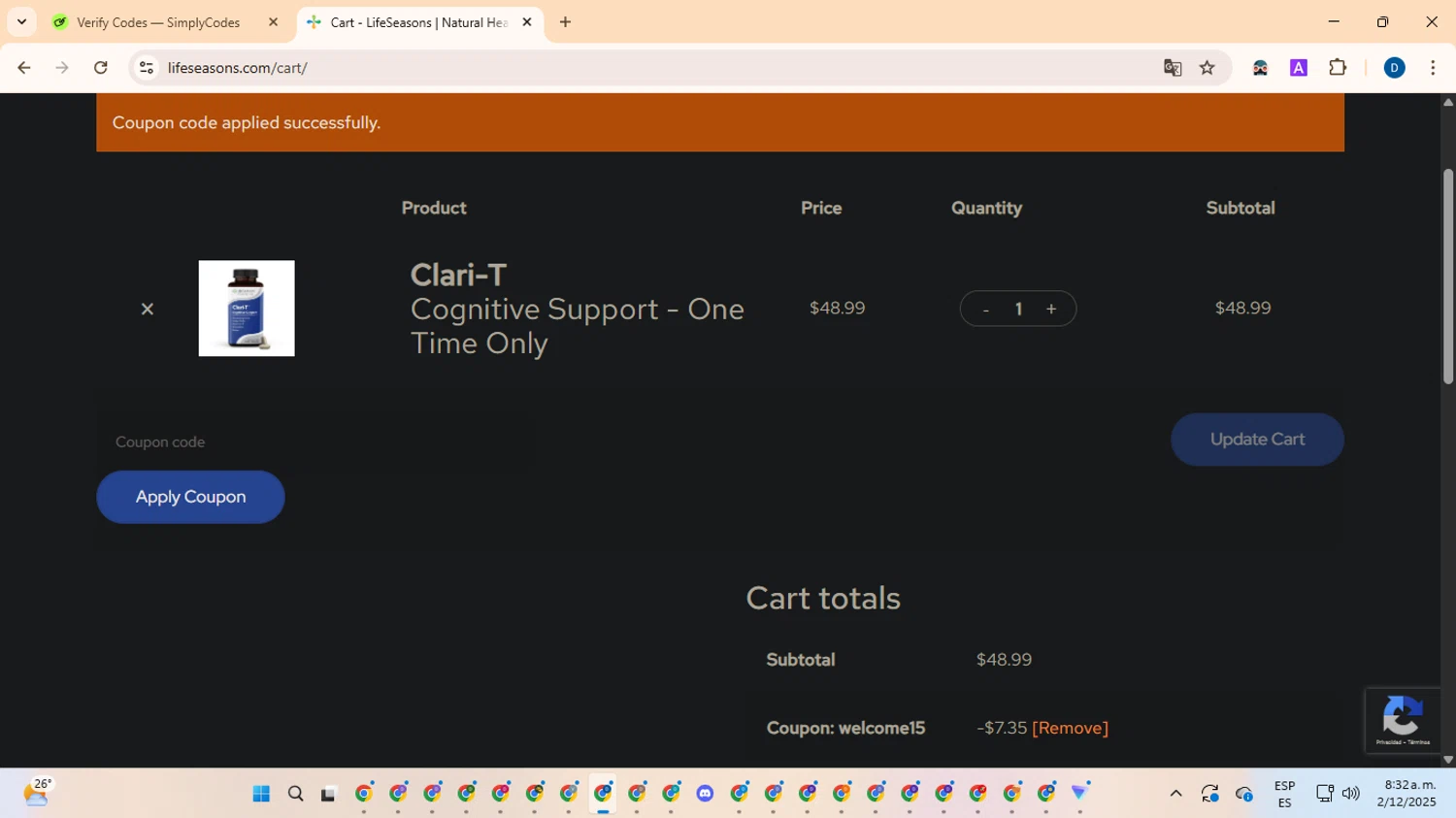Open Task View on the taskbar
The image size is (1456, 818).
[x=329, y=794]
